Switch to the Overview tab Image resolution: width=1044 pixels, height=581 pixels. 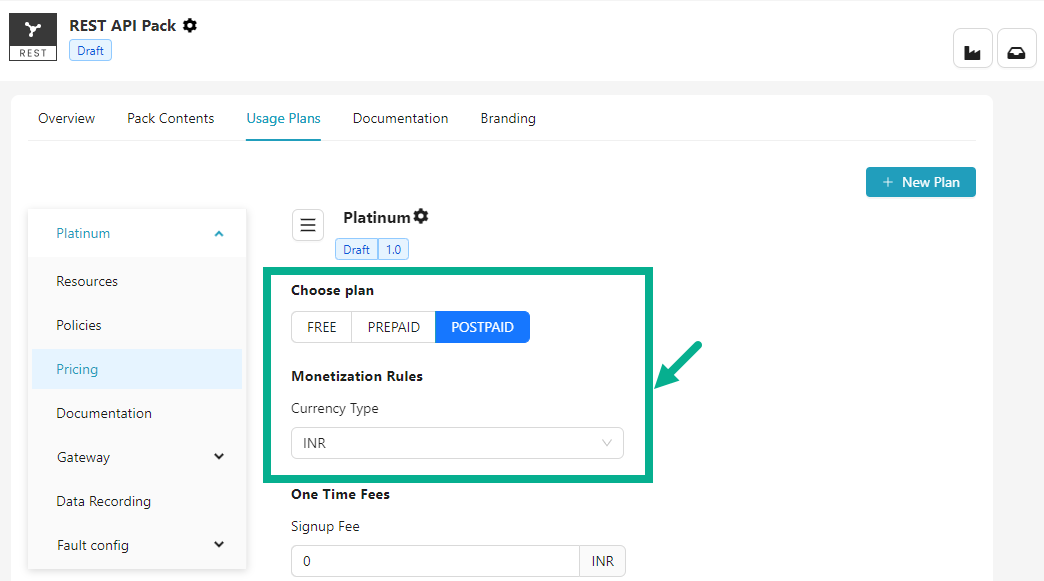pos(66,118)
